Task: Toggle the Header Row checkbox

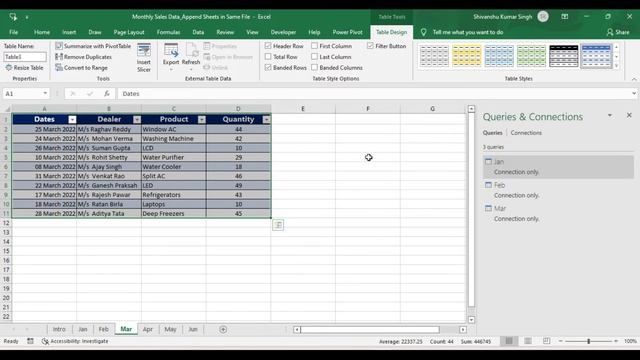Action: (268, 46)
